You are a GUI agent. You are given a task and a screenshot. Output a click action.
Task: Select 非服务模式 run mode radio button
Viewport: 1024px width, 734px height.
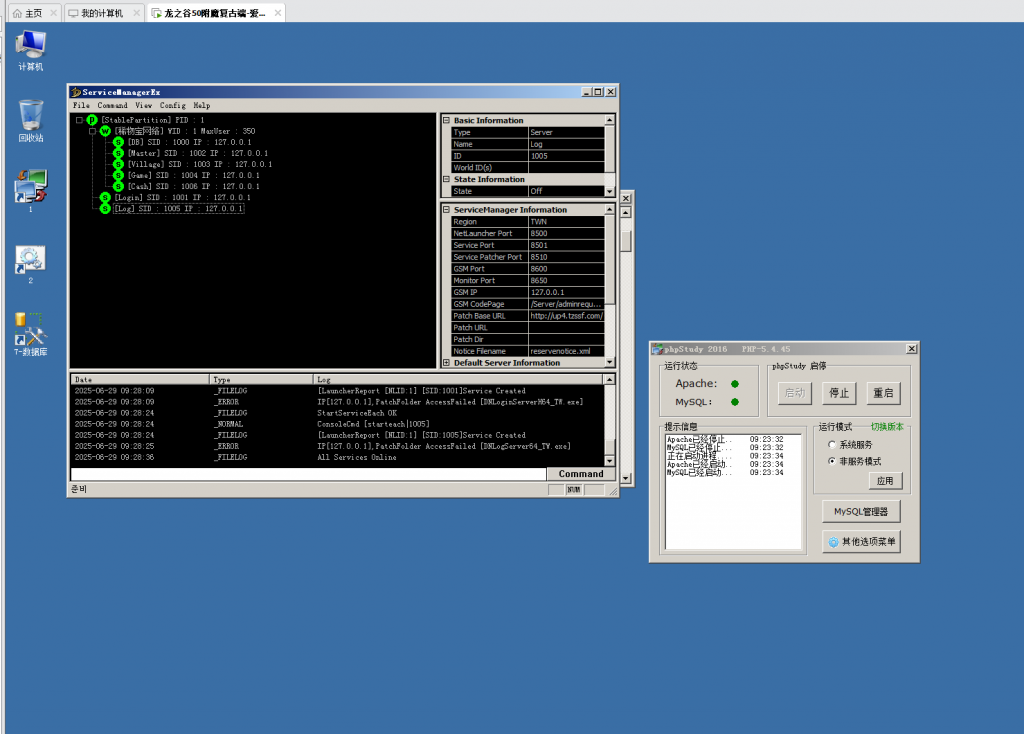(832, 461)
